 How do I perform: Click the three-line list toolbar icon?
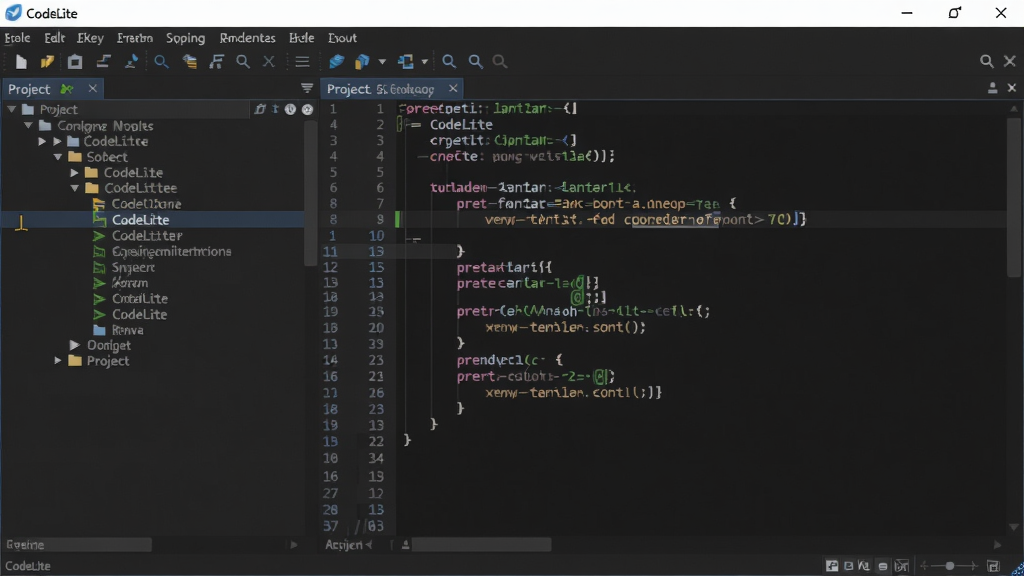point(302,62)
